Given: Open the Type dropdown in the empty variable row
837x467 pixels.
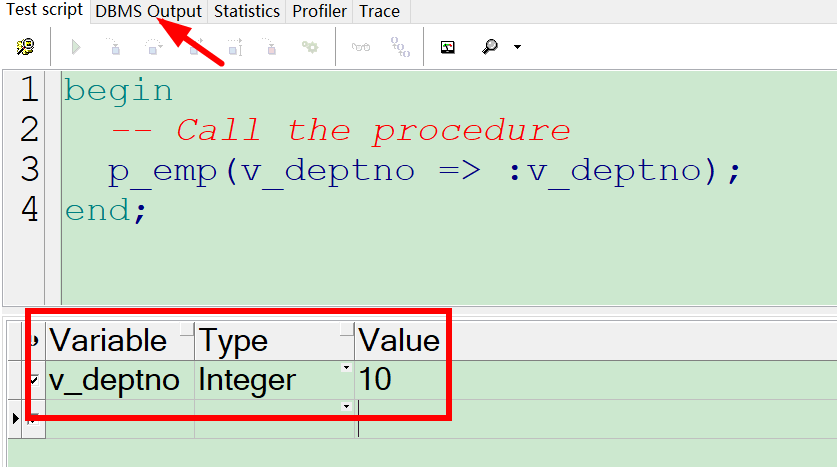Looking at the screenshot, I should tap(346, 407).
